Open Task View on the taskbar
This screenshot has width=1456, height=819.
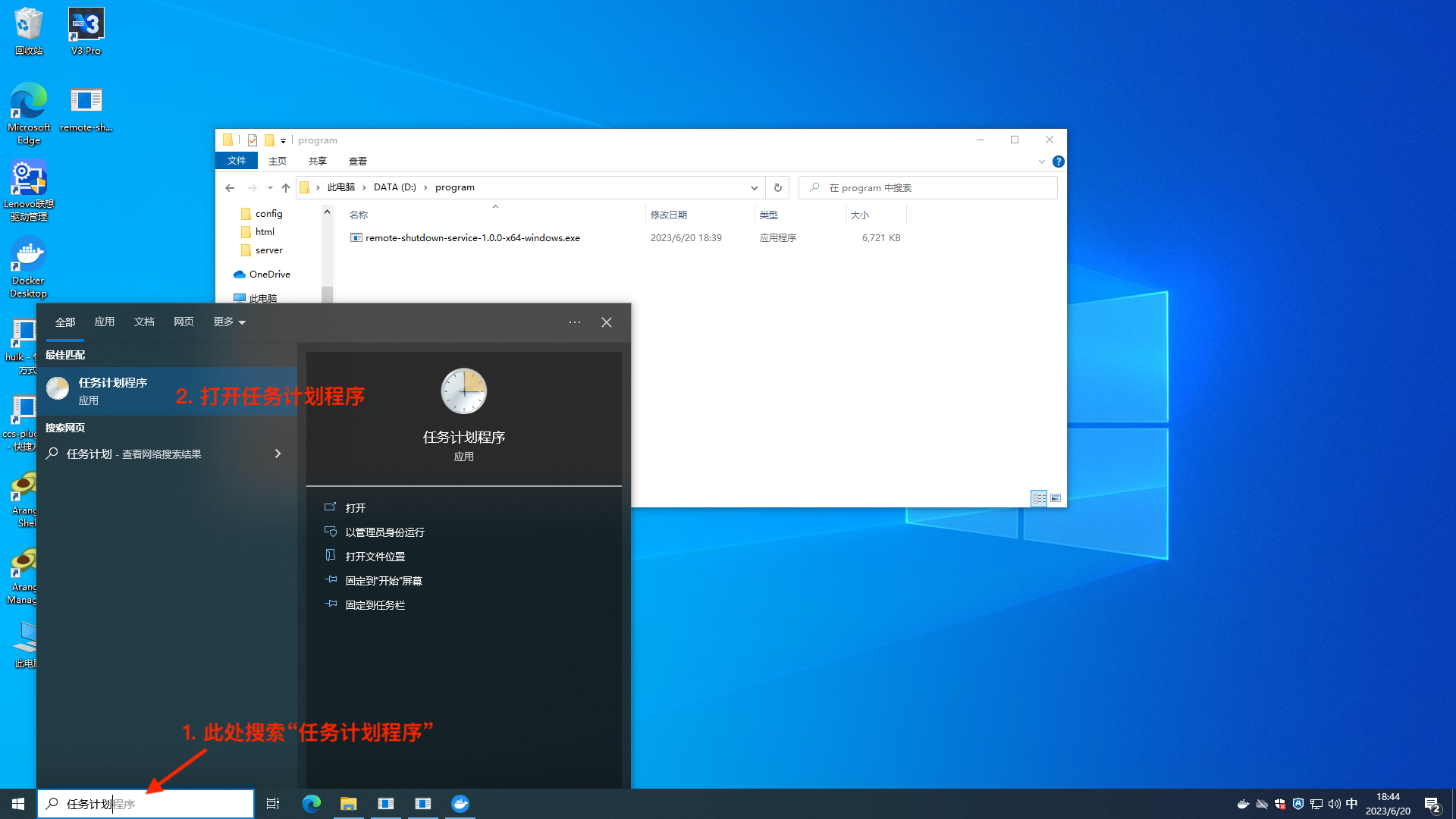pos(273,804)
